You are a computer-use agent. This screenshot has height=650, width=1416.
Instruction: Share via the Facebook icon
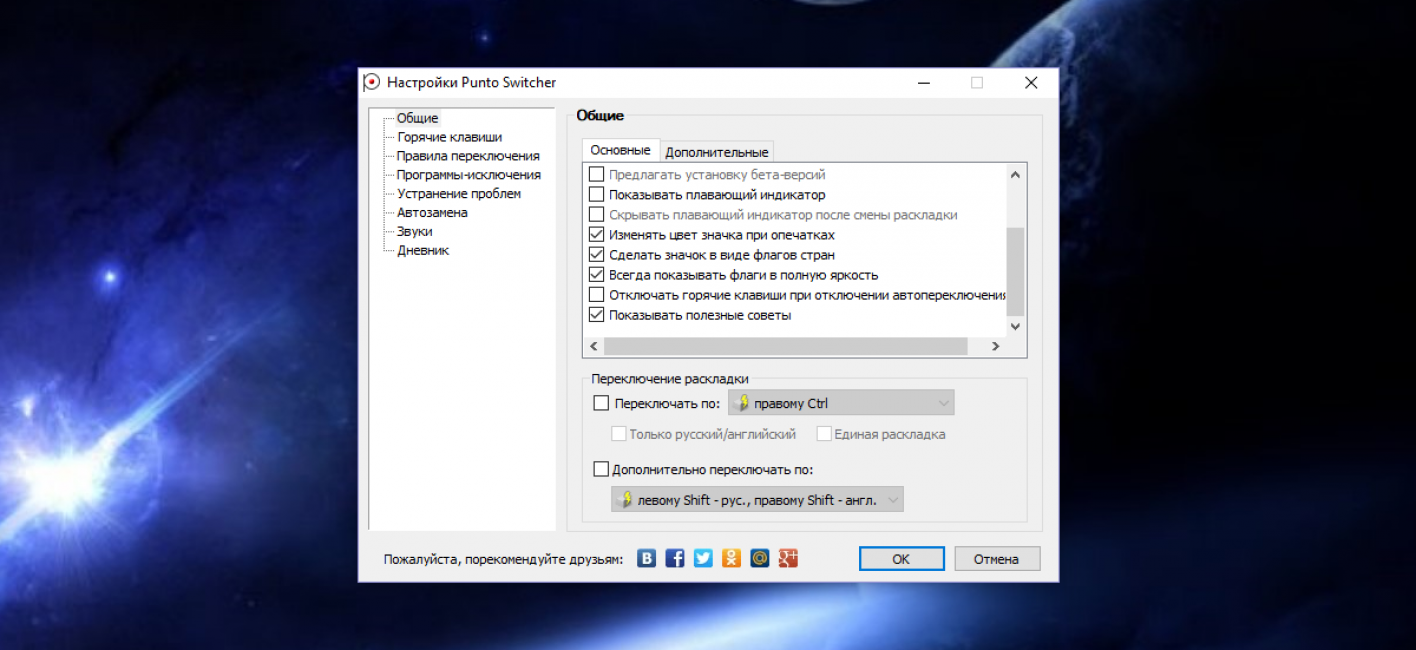pyautogui.click(x=675, y=558)
